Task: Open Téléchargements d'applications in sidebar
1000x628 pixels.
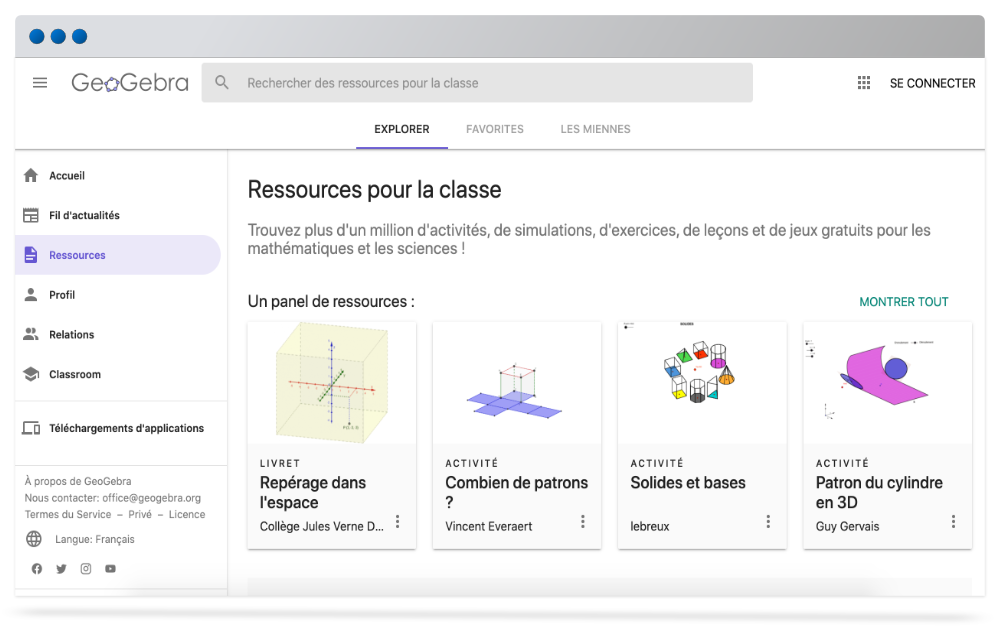Action: (x=126, y=428)
